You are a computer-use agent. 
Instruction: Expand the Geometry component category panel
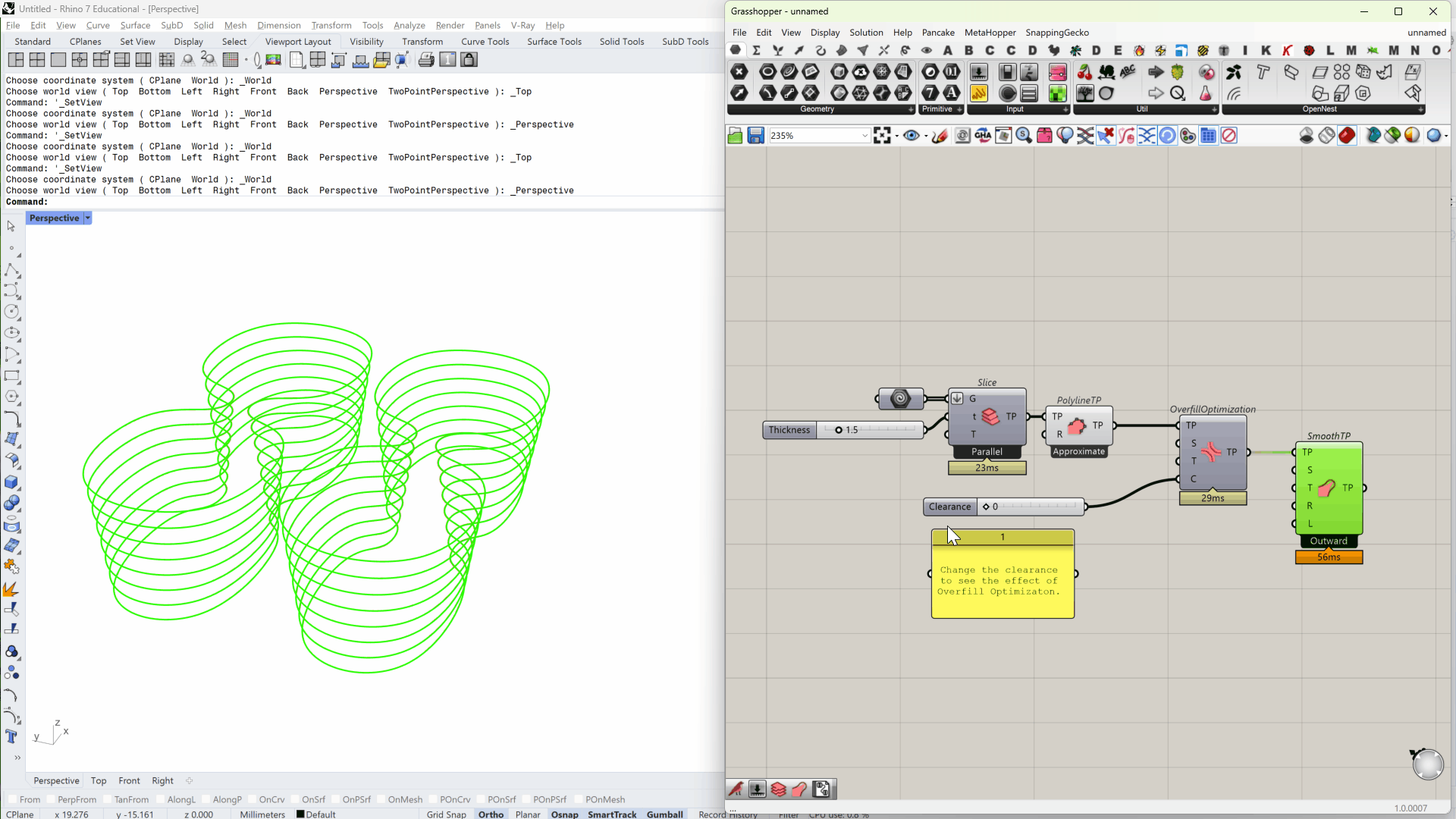(x=911, y=109)
